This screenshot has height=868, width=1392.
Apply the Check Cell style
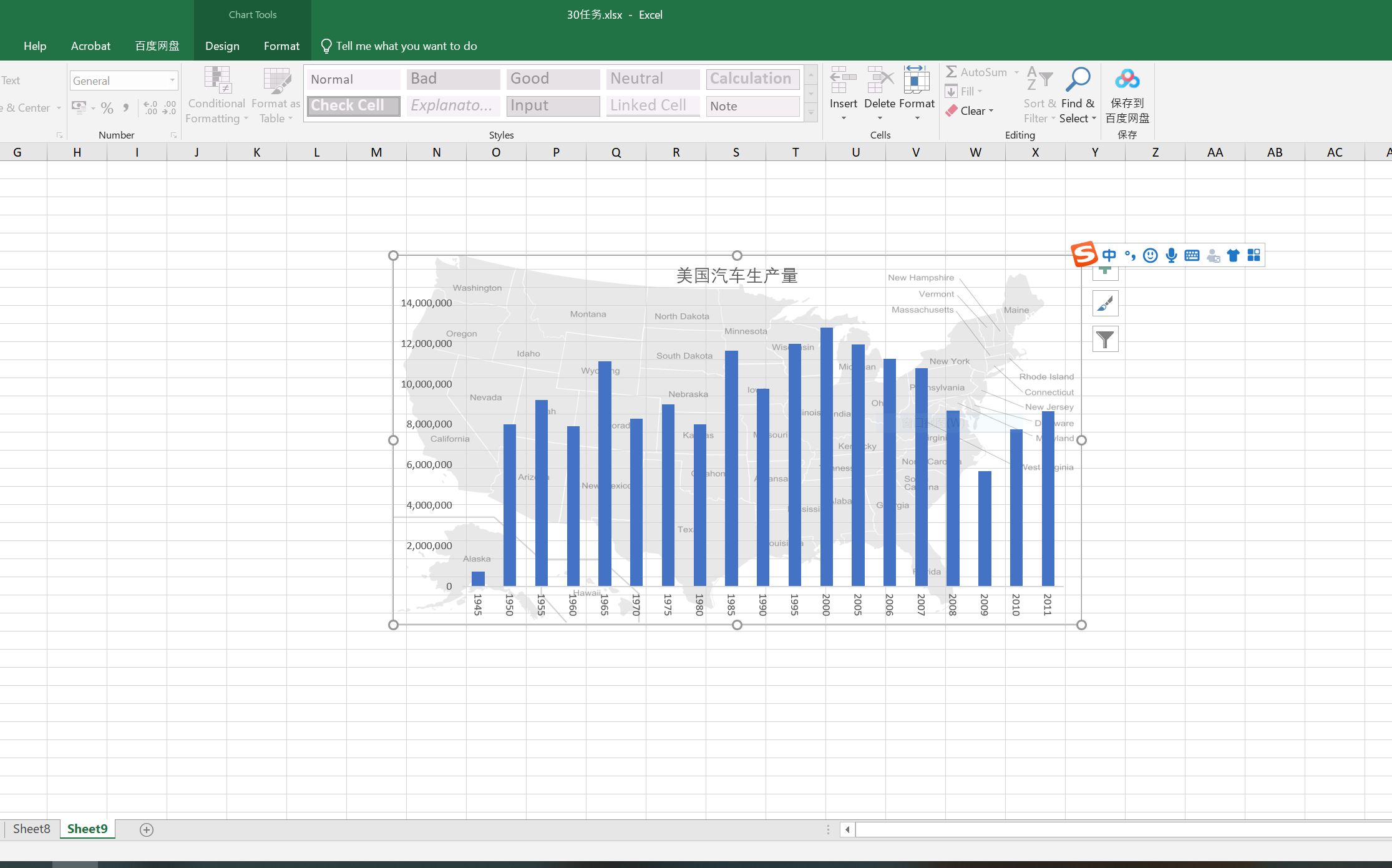[353, 106]
